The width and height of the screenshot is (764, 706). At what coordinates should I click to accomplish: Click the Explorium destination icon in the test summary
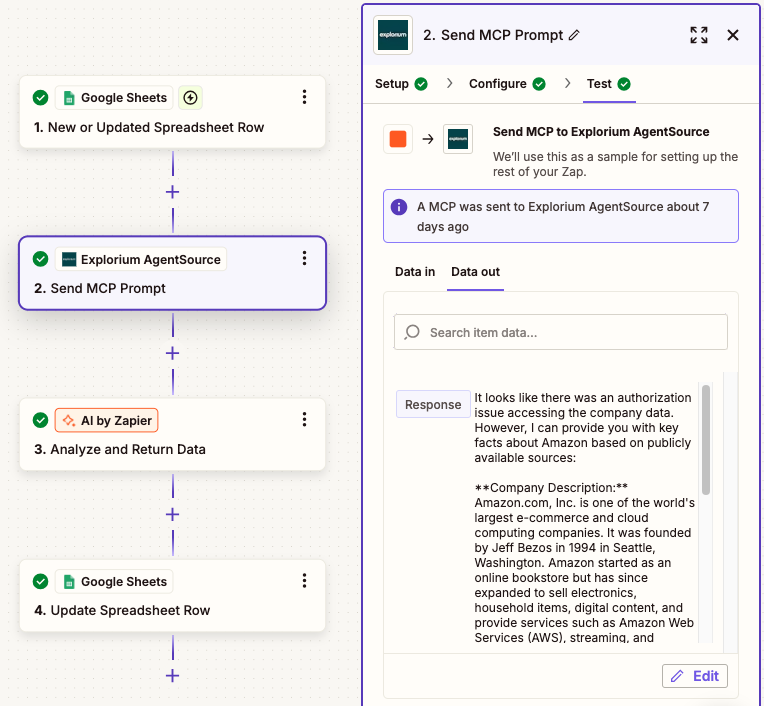(x=458, y=139)
